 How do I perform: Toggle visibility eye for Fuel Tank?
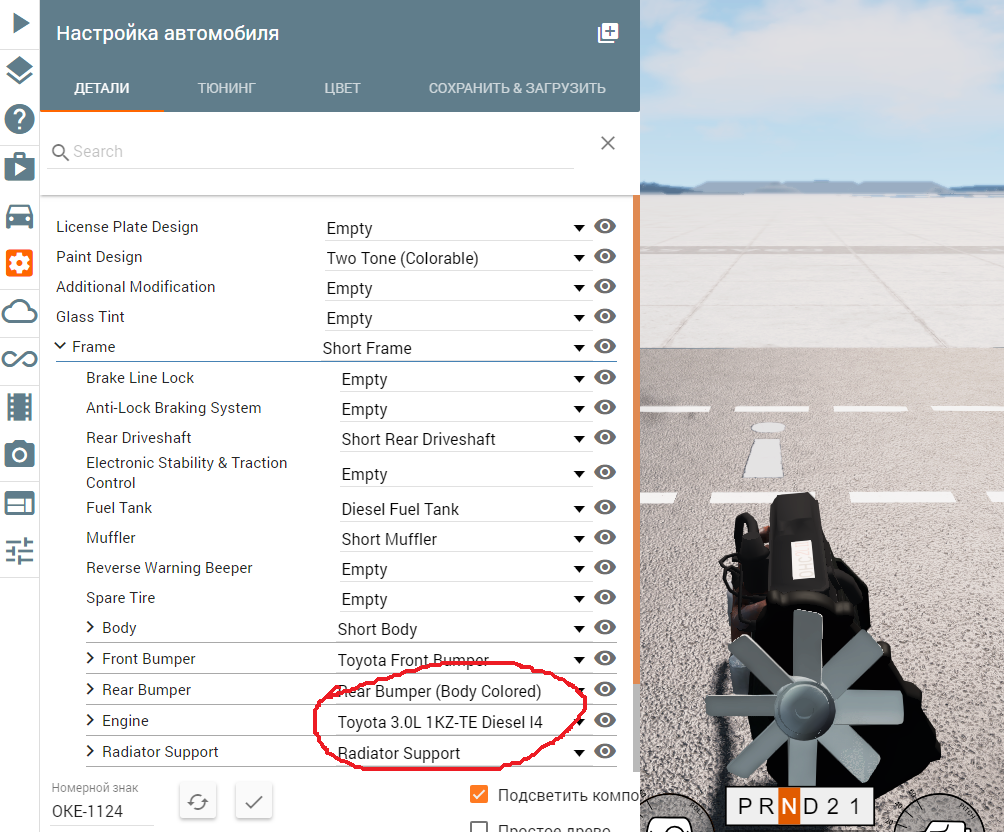(605, 507)
